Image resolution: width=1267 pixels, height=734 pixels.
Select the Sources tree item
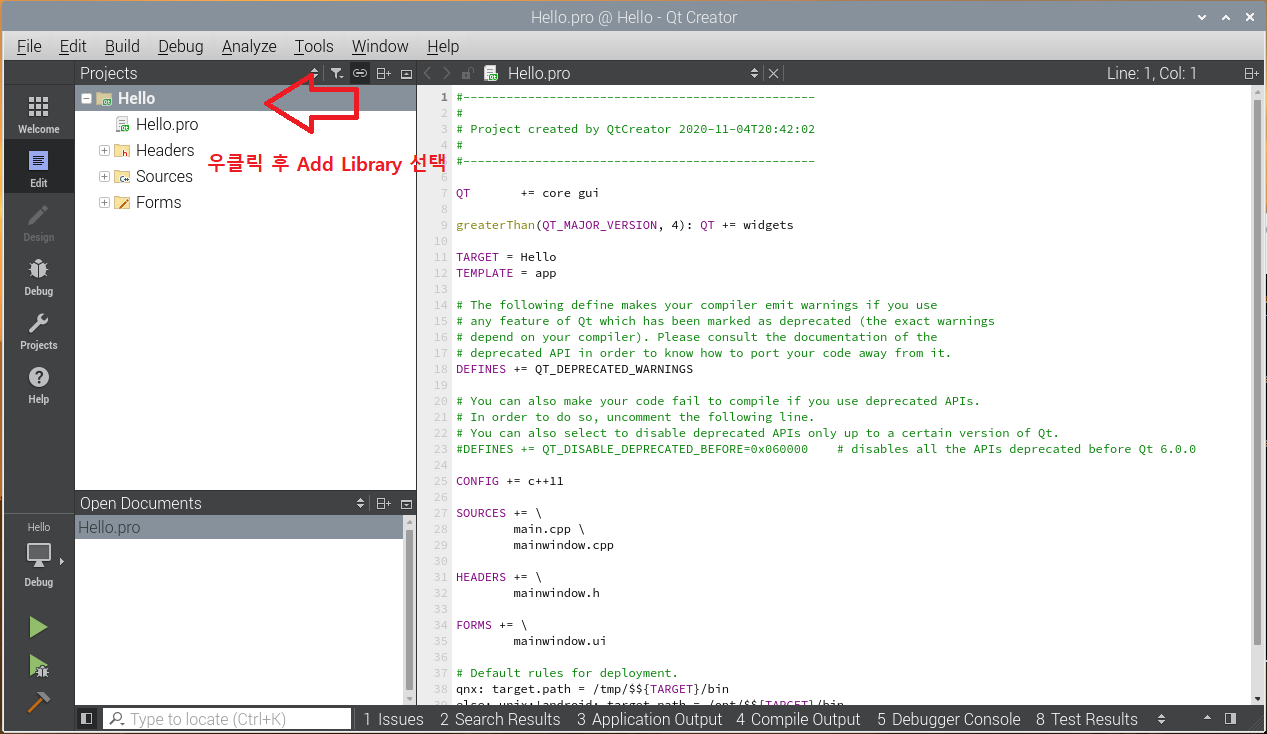pos(164,176)
